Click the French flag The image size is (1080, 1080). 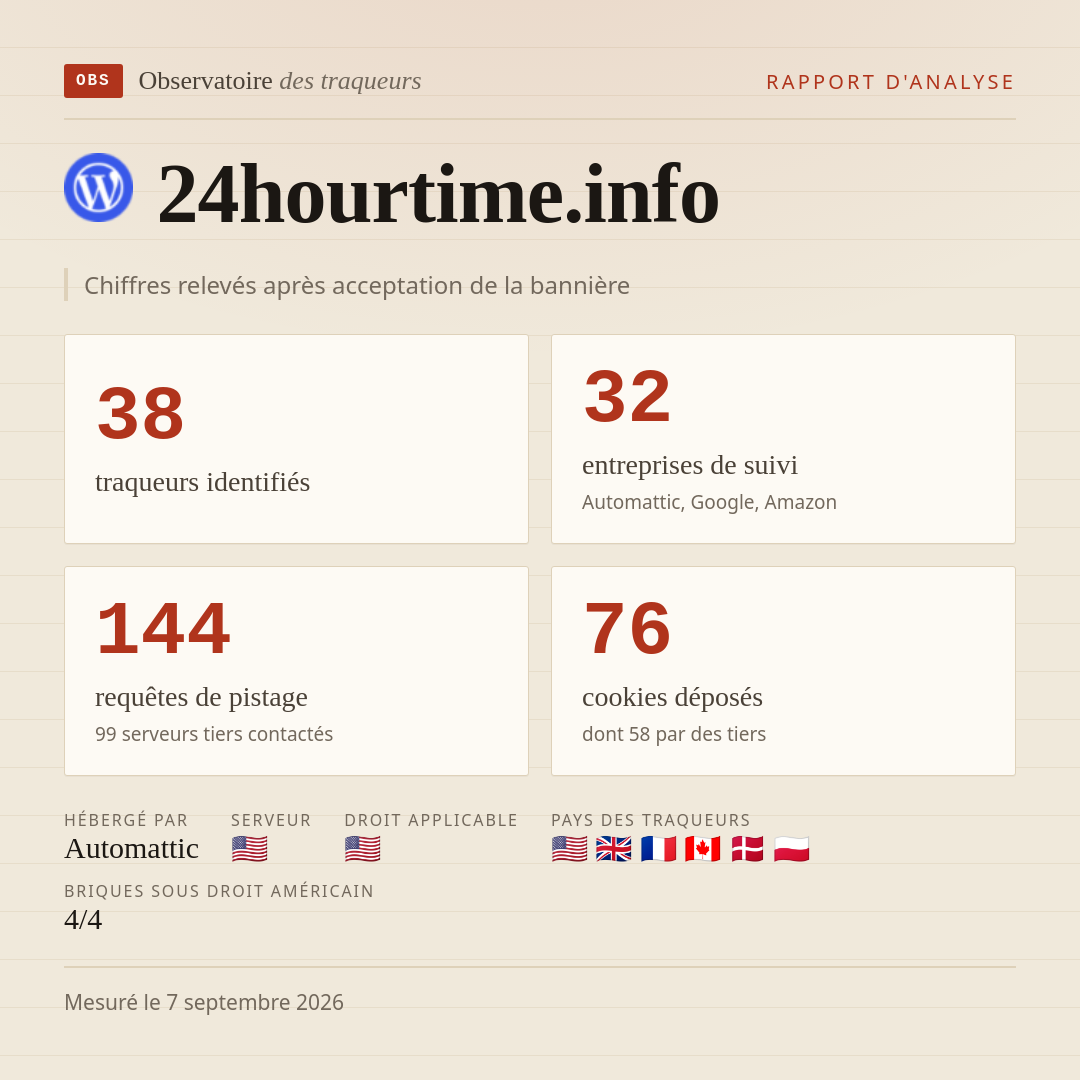coord(658,849)
